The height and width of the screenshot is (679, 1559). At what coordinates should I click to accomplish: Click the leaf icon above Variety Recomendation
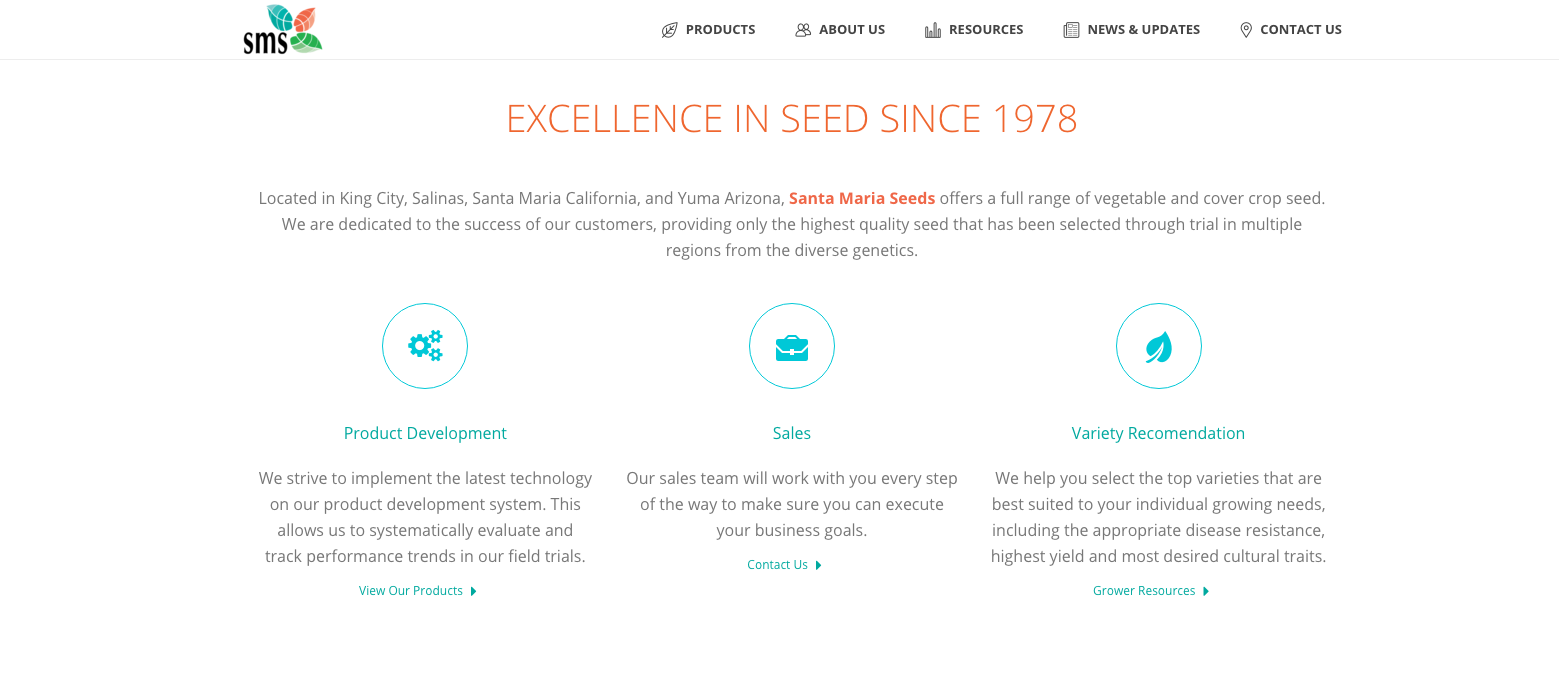coord(1158,345)
